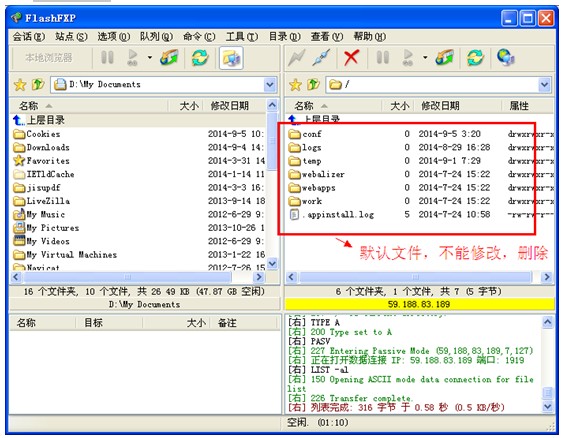Click the yellow 59.188.83.189 status bar
The image size is (561, 438).
coord(419,305)
